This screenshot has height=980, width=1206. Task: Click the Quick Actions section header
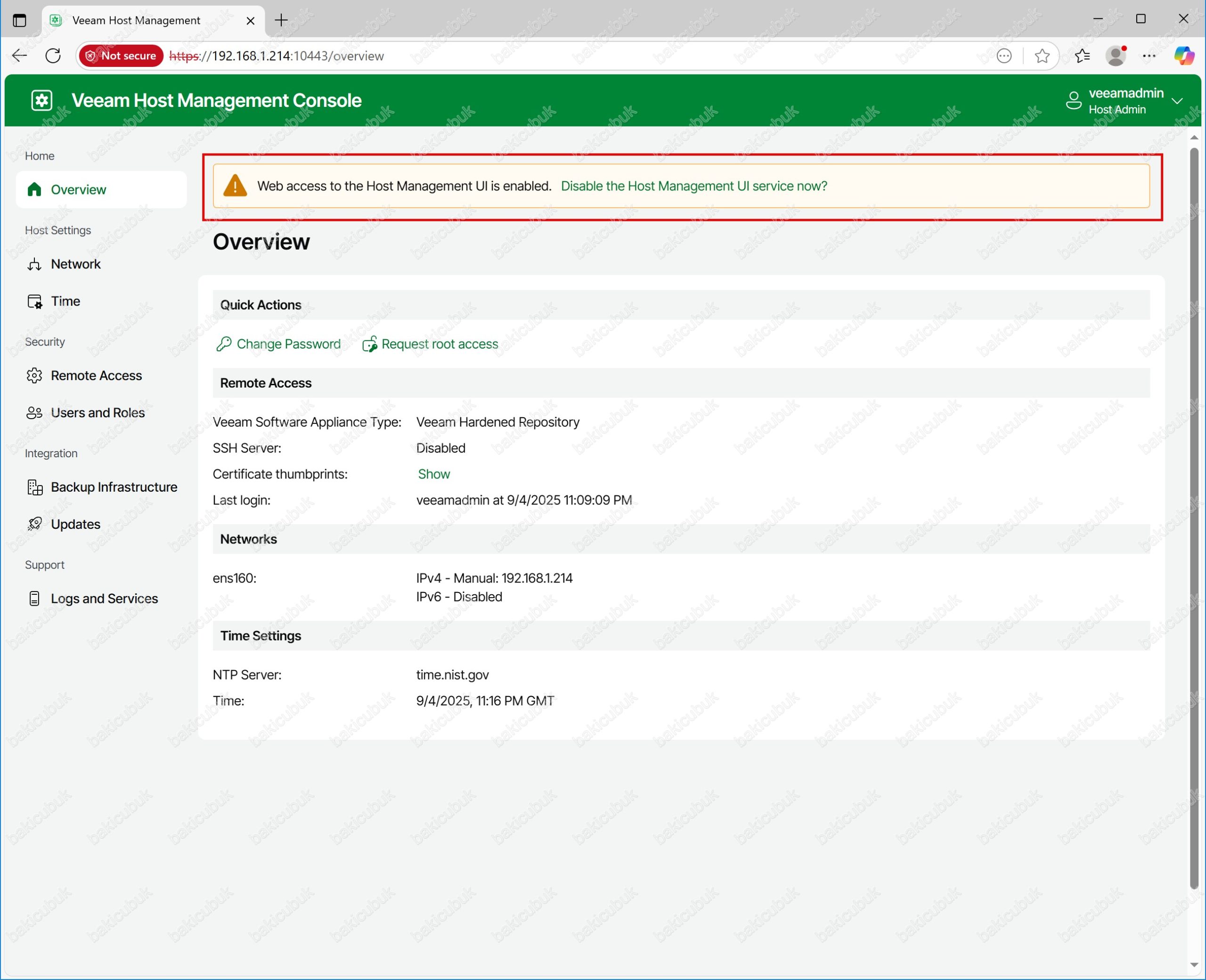click(x=681, y=305)
